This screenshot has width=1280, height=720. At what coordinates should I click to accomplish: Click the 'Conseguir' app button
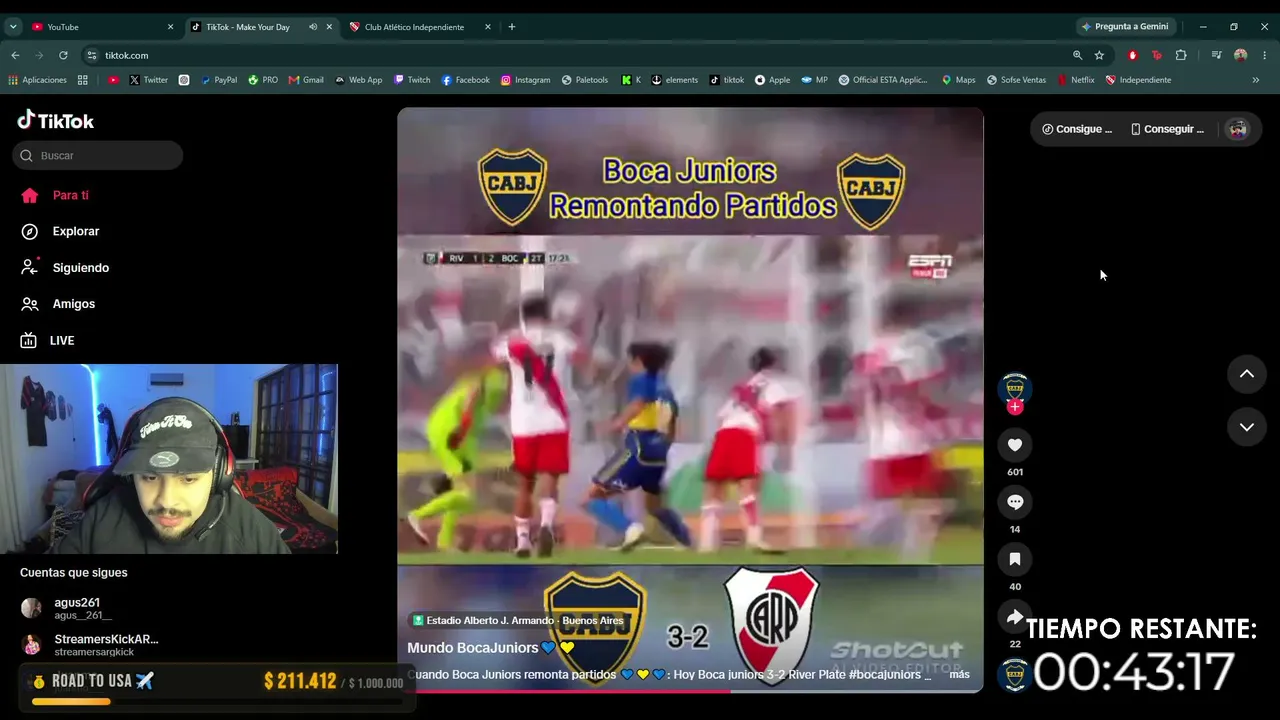[1167, 129]
